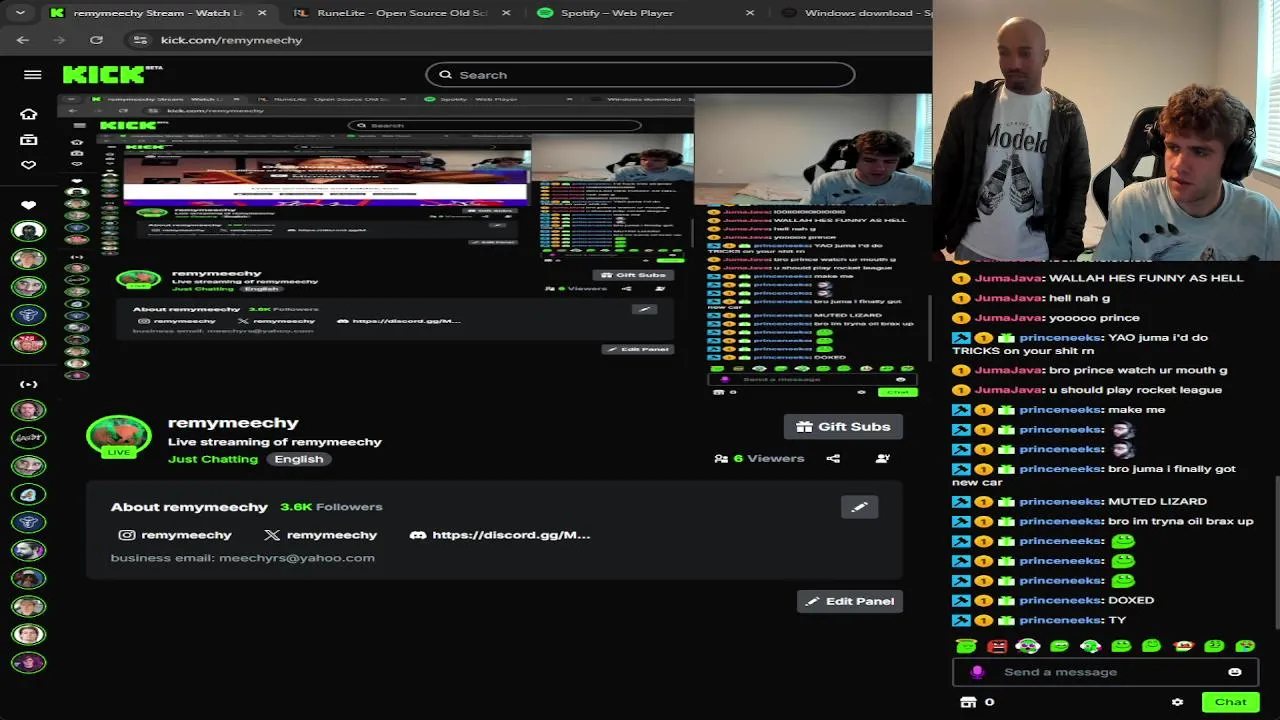Click the browser back arrow
The image size is (1280, 720).
pyautogui.click(x=23, y=40)
